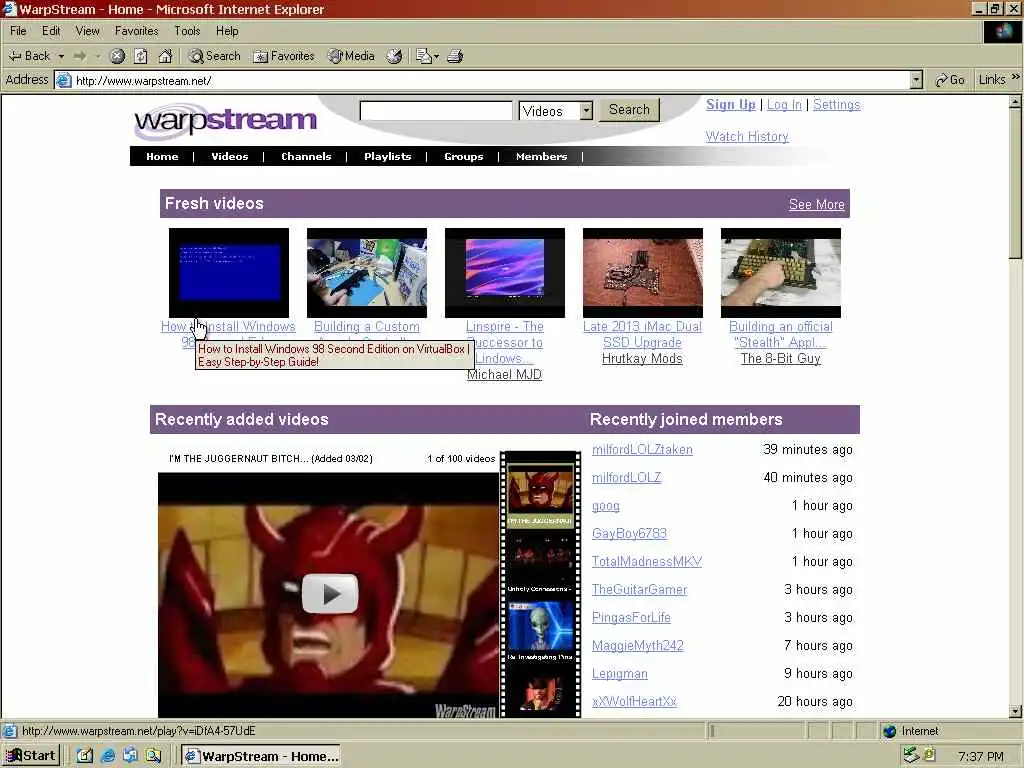Click the History toolbar icon
The height and width of the screenshot is (768, 1024).
coord(394,56)
